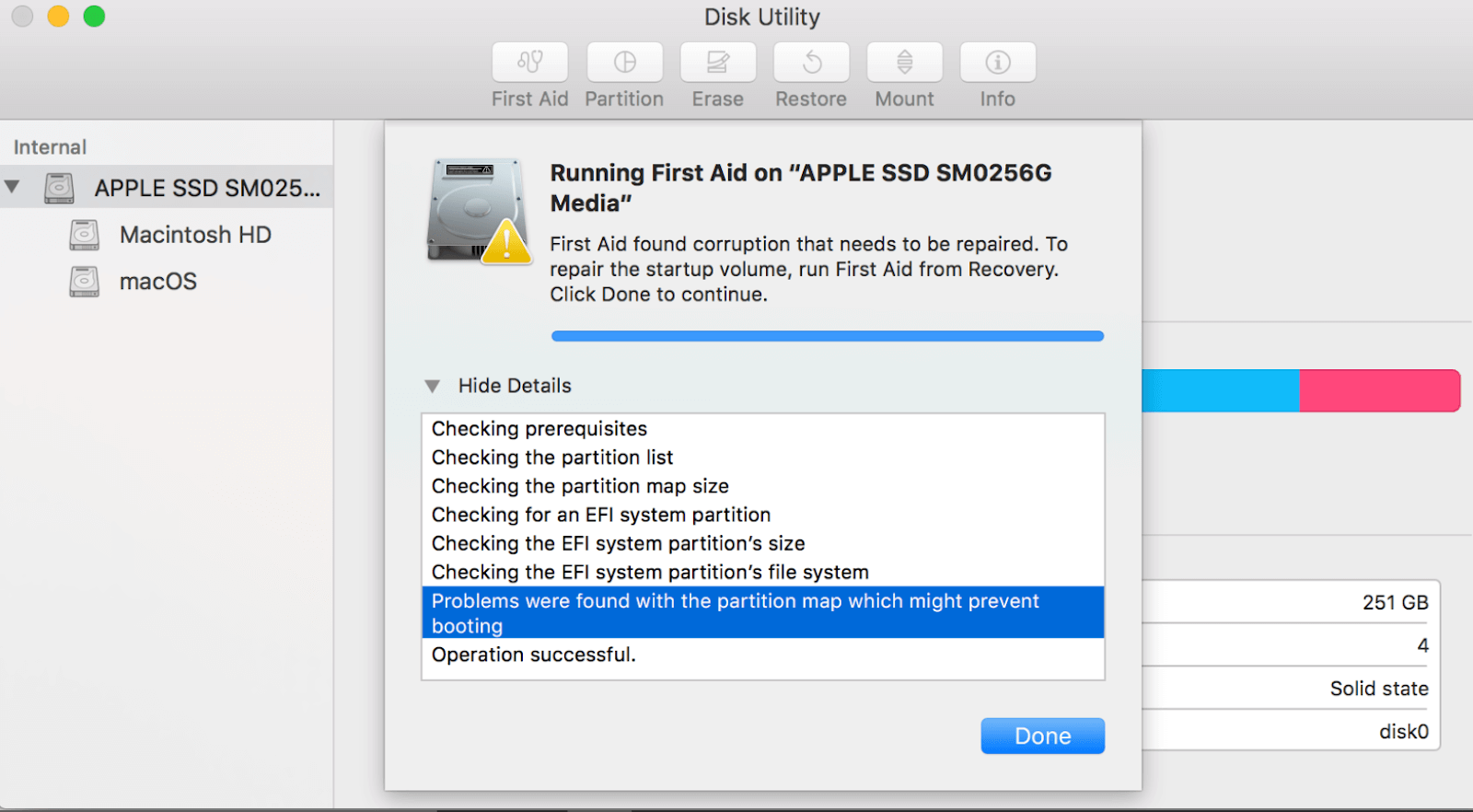Image resolution: width=1473 pixels, height=812 pixels.
Task: Click the APPLE SSD drive icon in sidebar
Action: [x=60, y=188]
